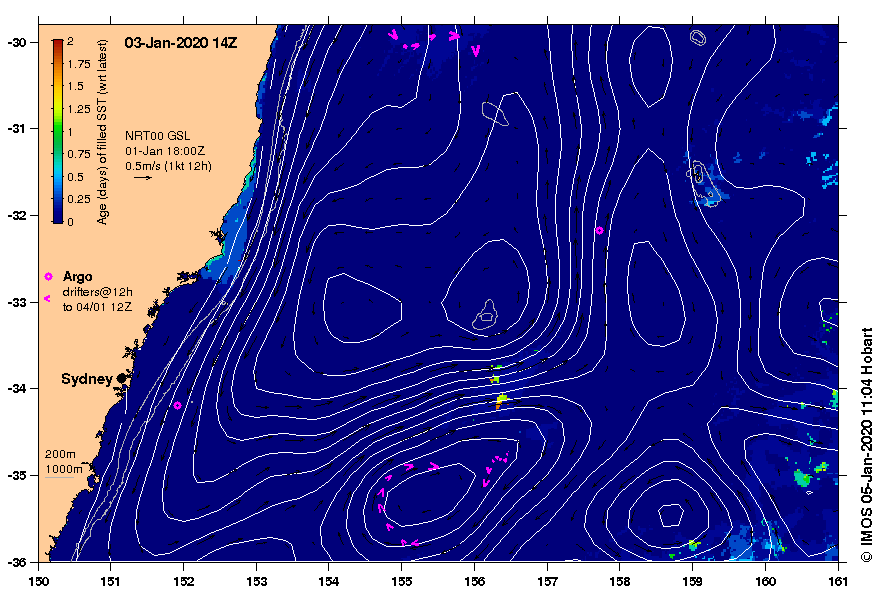Screen dimensions: 879x600
Task: Click the Sydney label
Action: click(x=87, y=379)
